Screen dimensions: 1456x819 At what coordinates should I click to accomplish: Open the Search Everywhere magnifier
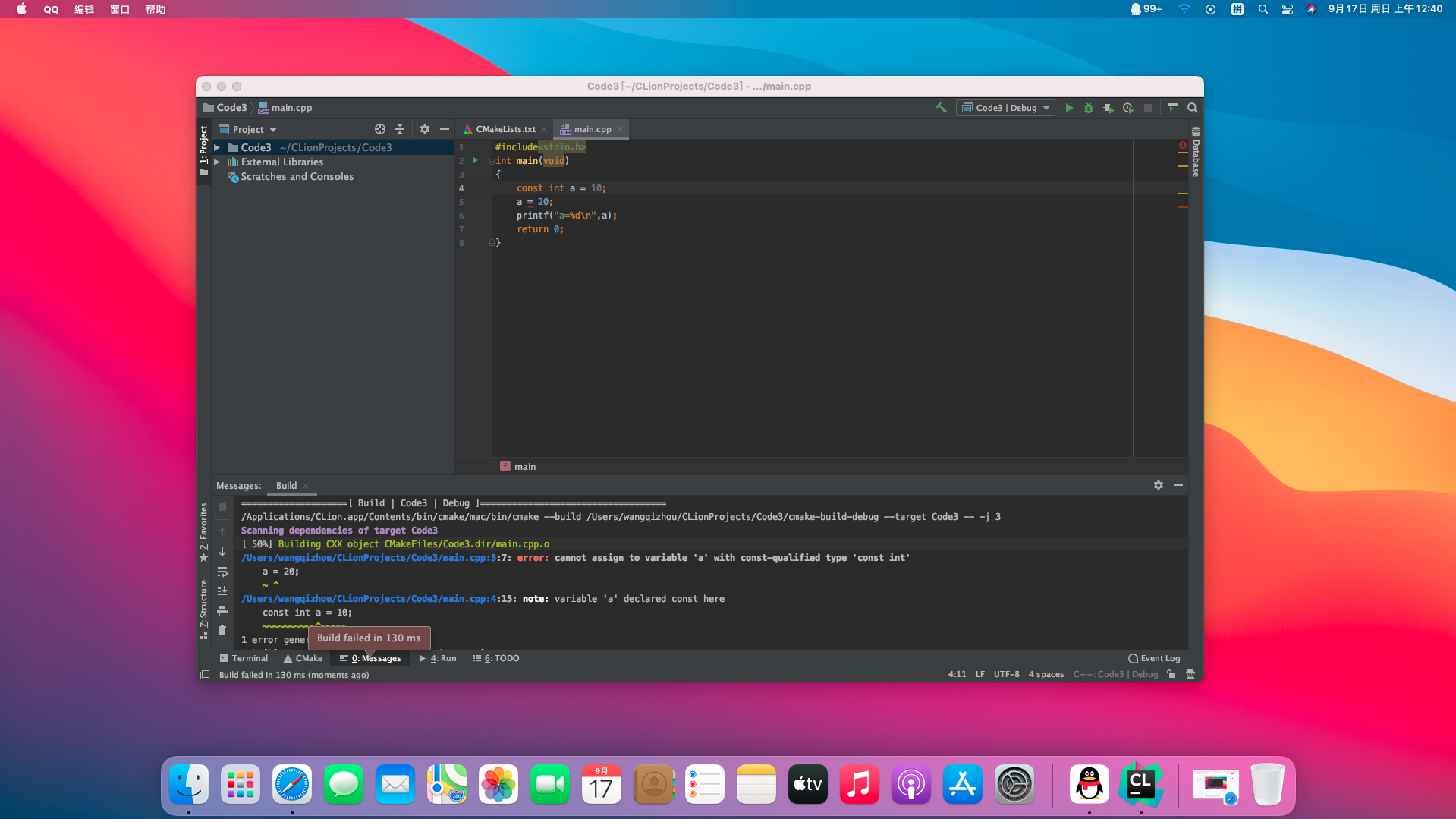[1193, 108]
